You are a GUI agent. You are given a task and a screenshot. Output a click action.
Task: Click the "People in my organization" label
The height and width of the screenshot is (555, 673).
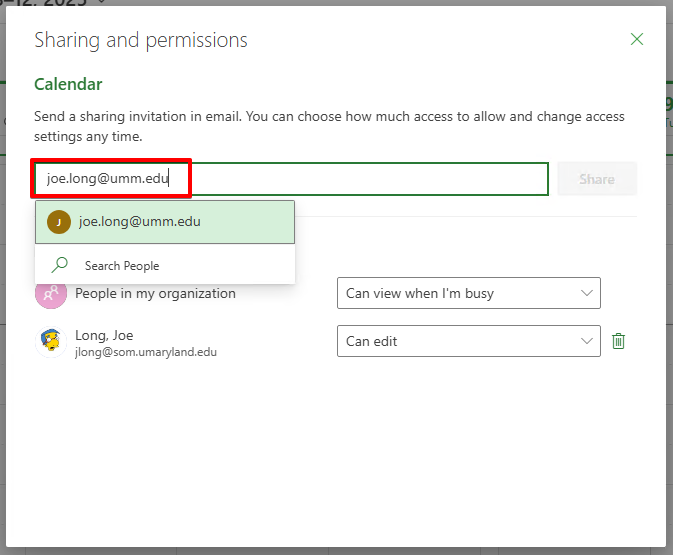click(155, 294)
